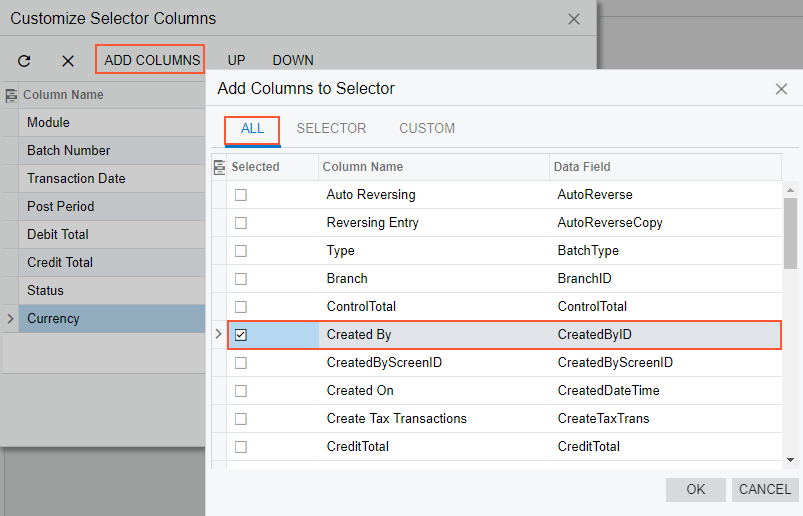Switch to the SELECTOR tab
This screenshot has height=516, width=803.
click(x=331, y=128)
